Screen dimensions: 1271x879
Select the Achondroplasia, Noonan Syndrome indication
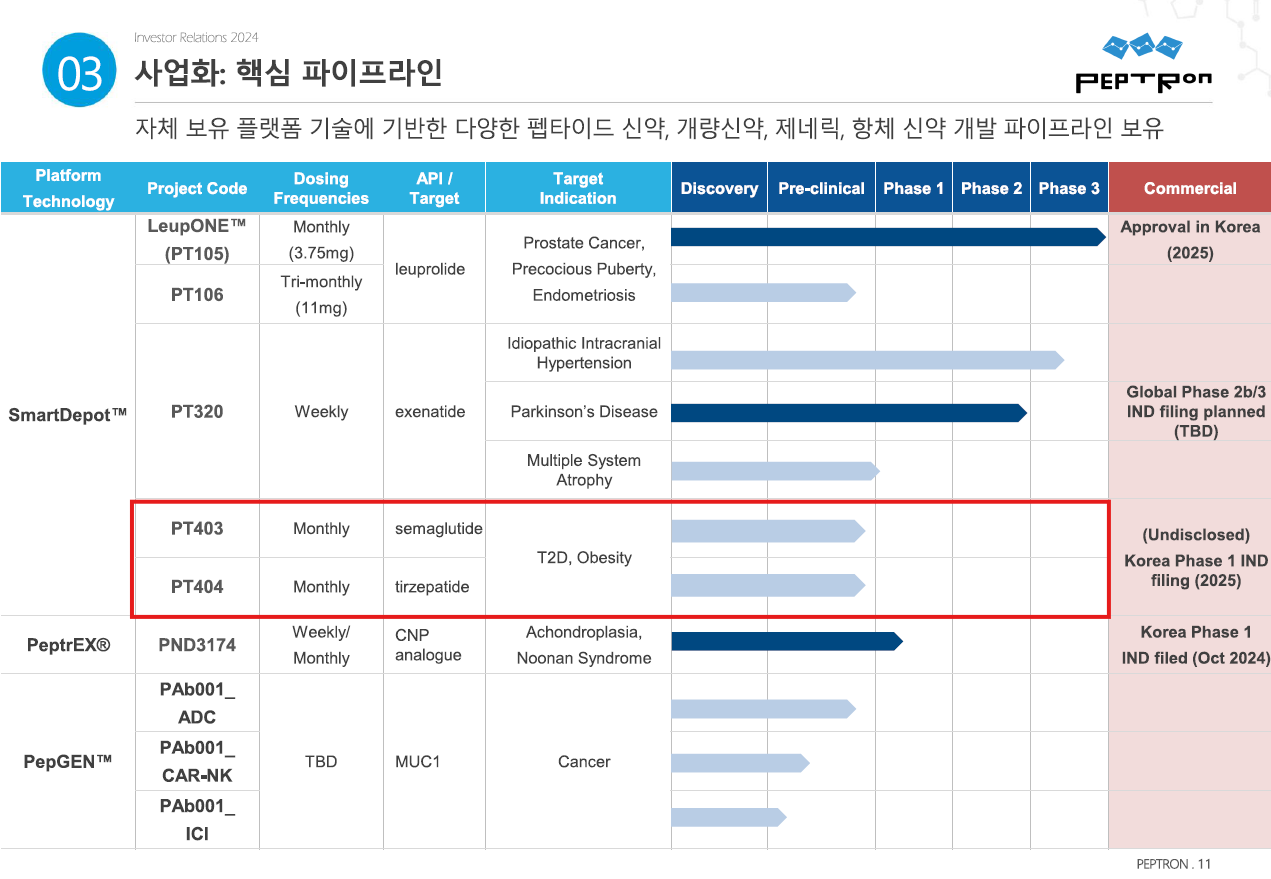pos(584,645)
